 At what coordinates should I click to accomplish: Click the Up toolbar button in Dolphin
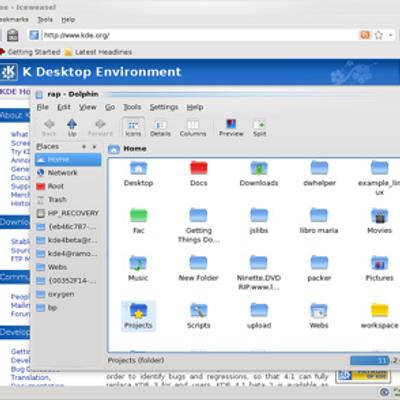pos(72,128)
